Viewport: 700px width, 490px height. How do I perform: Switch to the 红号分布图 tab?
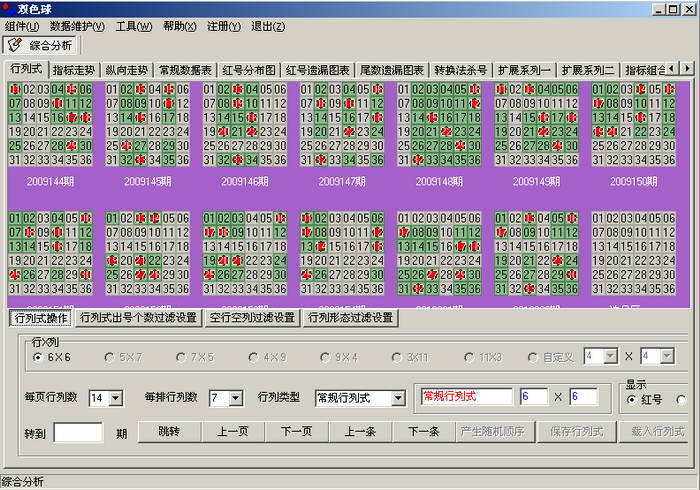[249, 70]
